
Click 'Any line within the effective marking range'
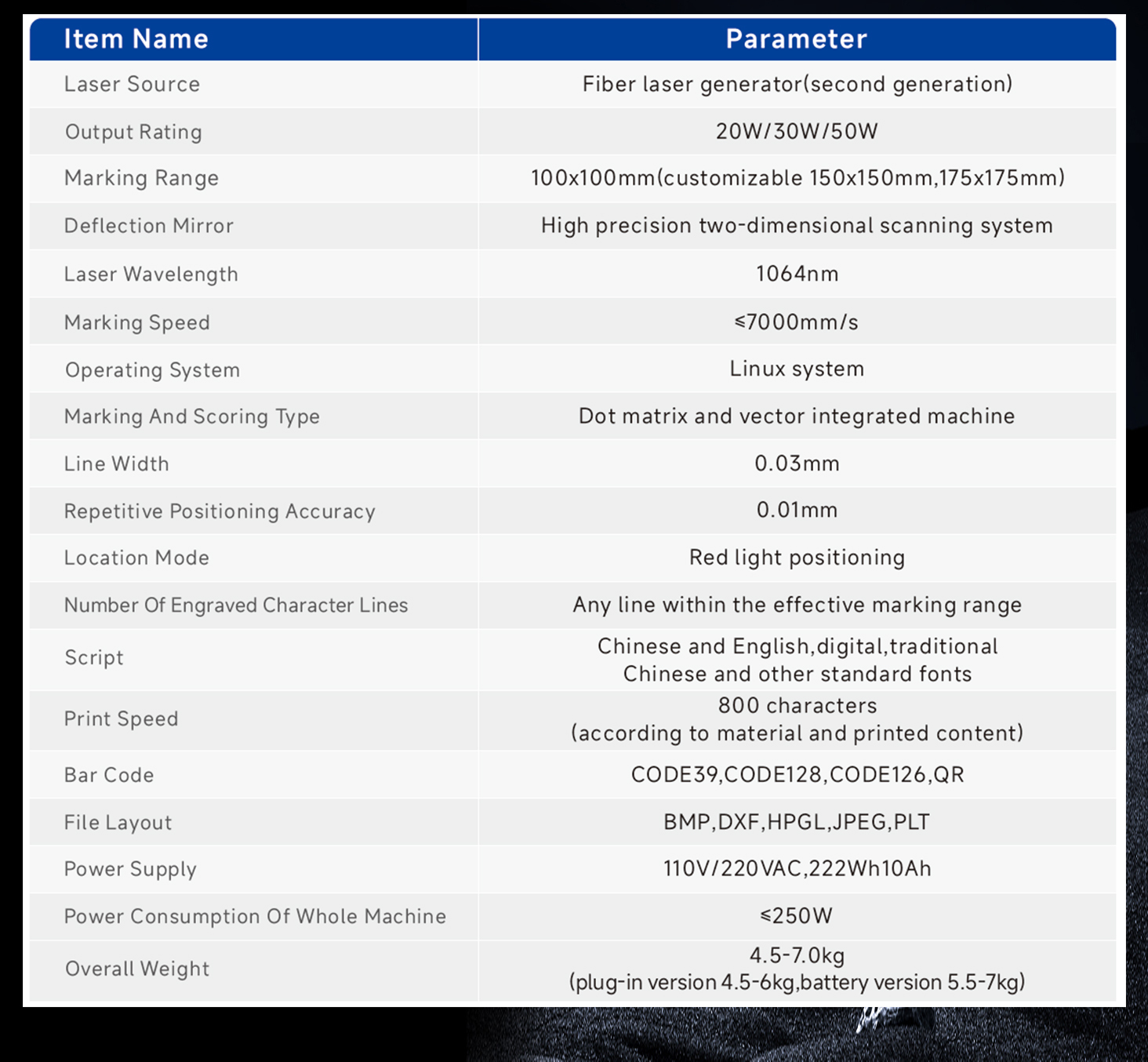click(797, 605)
